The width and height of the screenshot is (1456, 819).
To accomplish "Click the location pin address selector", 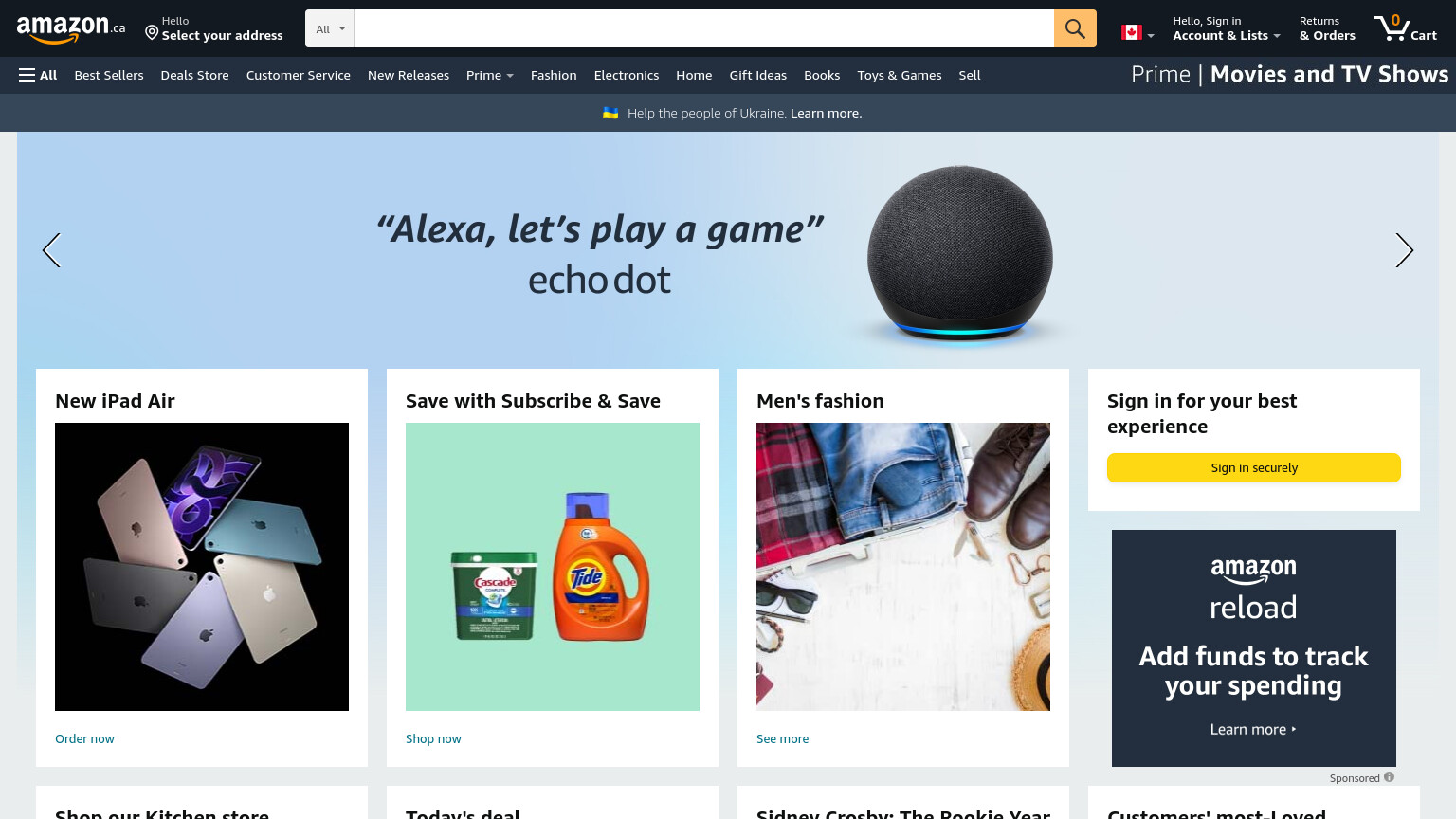I will pyautogui.click(x=213, y=28).
